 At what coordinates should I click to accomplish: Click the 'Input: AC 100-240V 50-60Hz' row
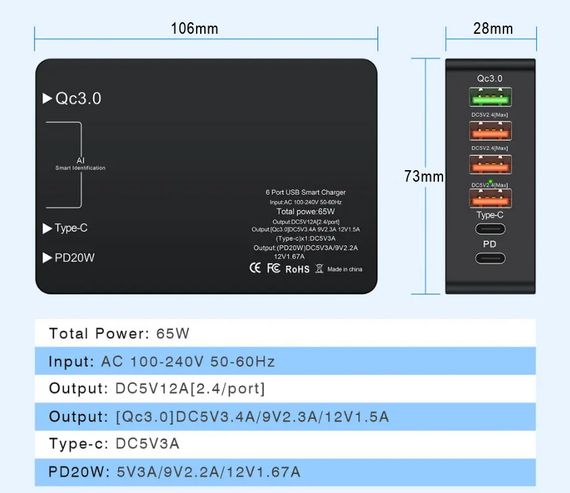click(285, 361)
